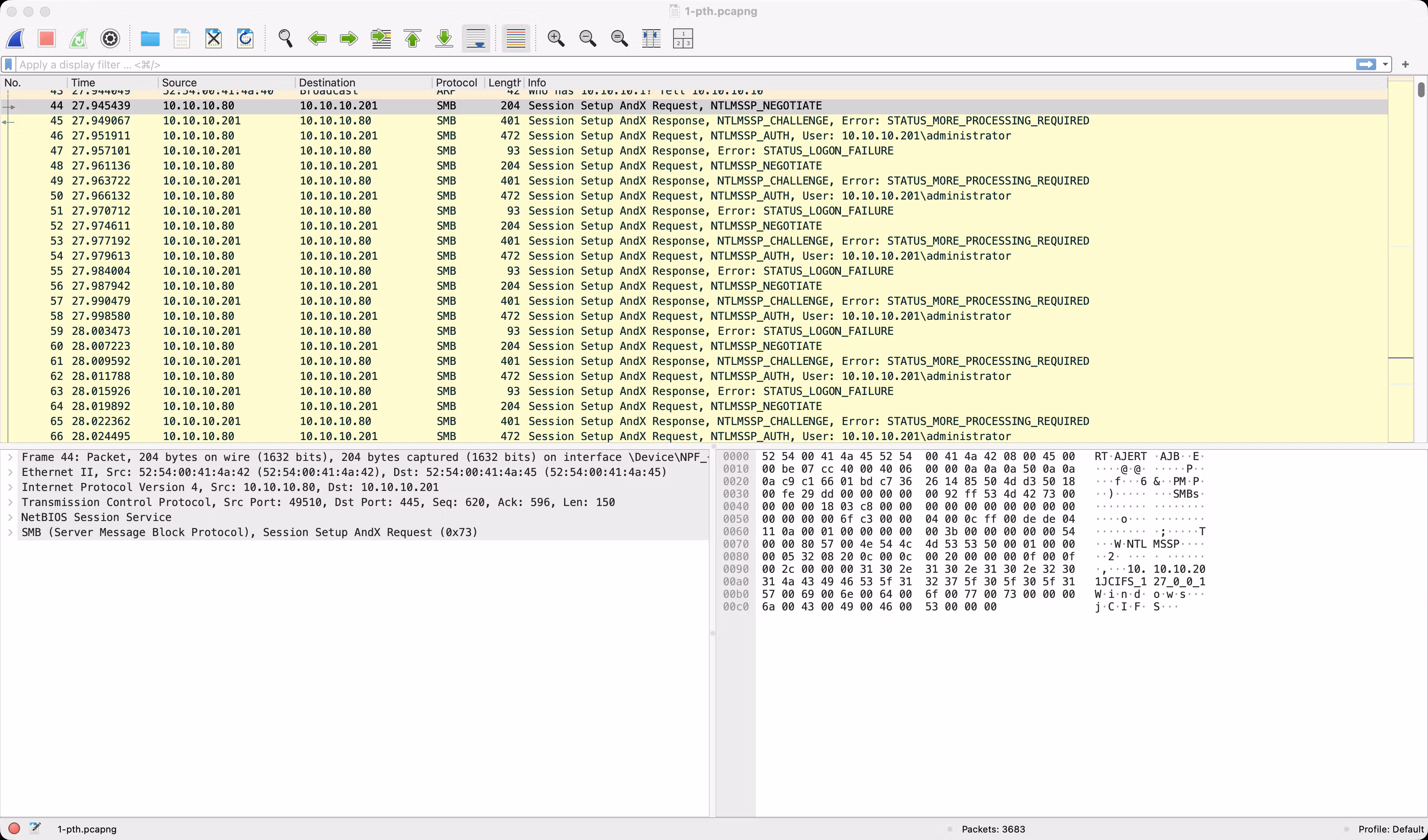Select packet 45 NTLMSSP_CHALLENGE response
Image resolution: width=1428 pixels, height=840 pixels.
coord(694,121)
